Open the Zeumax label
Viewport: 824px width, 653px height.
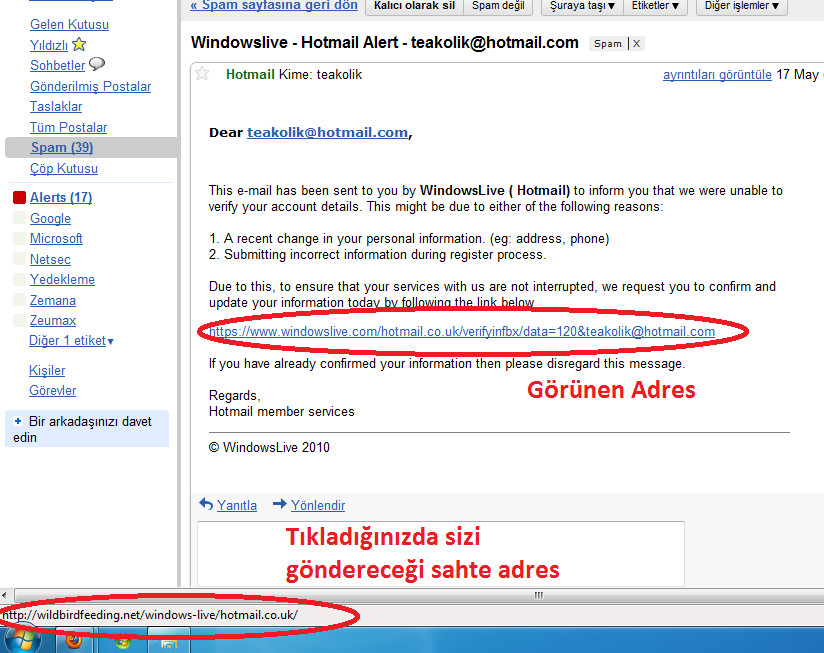point(53,320)
